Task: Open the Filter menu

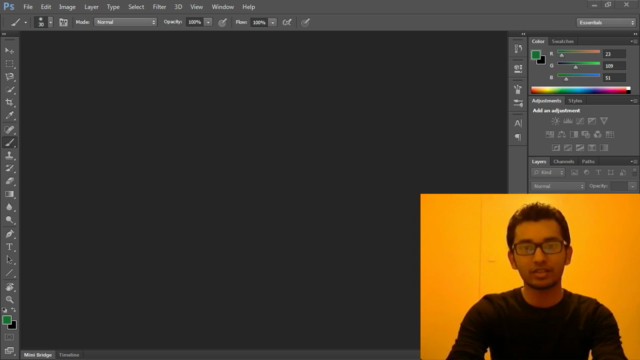Action: coord(159,7)
